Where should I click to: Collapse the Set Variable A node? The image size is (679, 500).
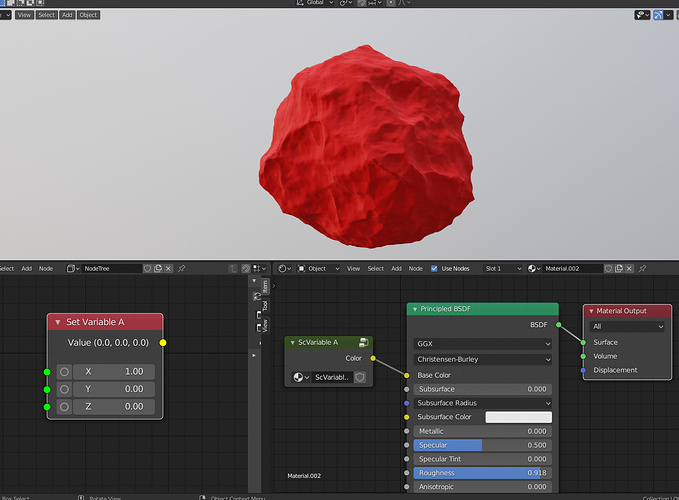click(58, 322)
